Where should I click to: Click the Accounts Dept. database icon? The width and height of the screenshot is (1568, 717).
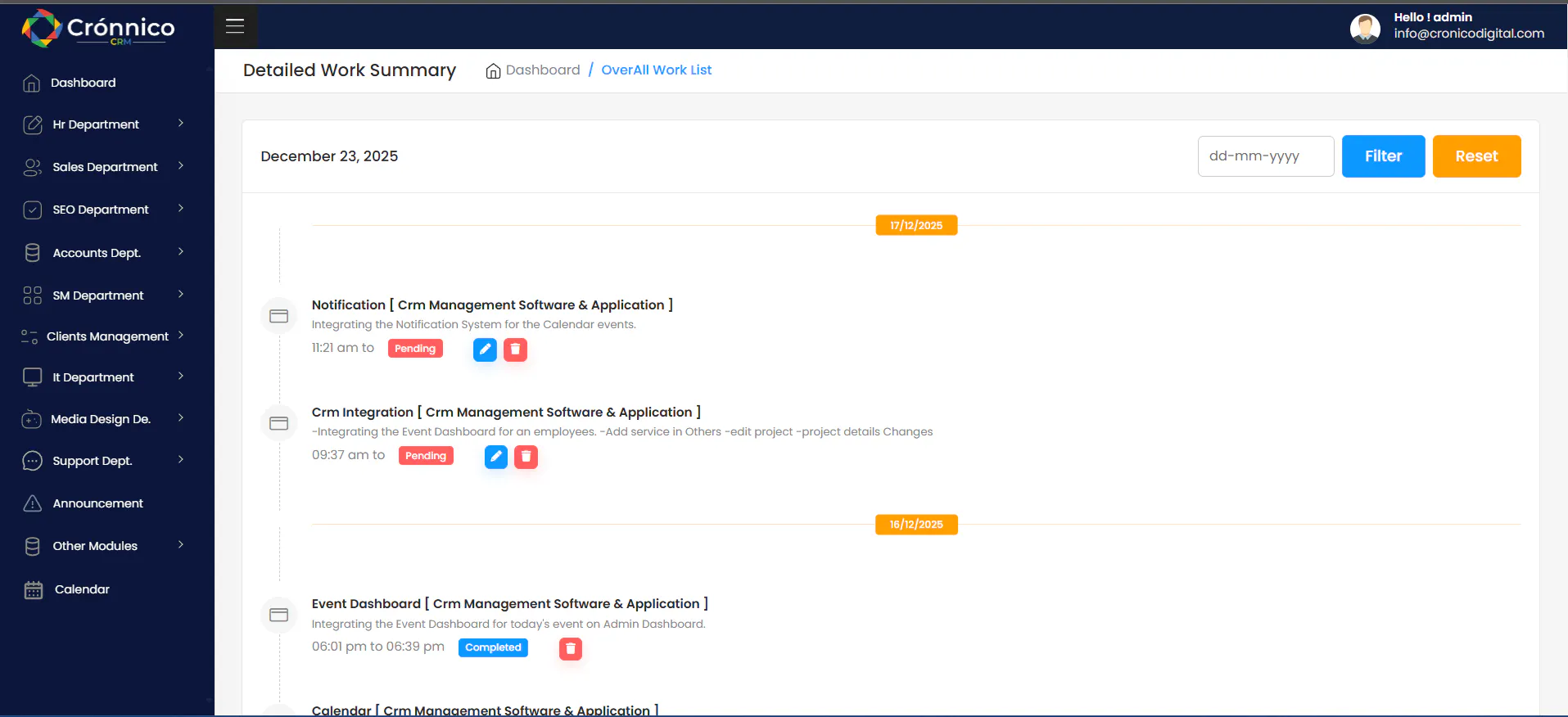[33, 253]
